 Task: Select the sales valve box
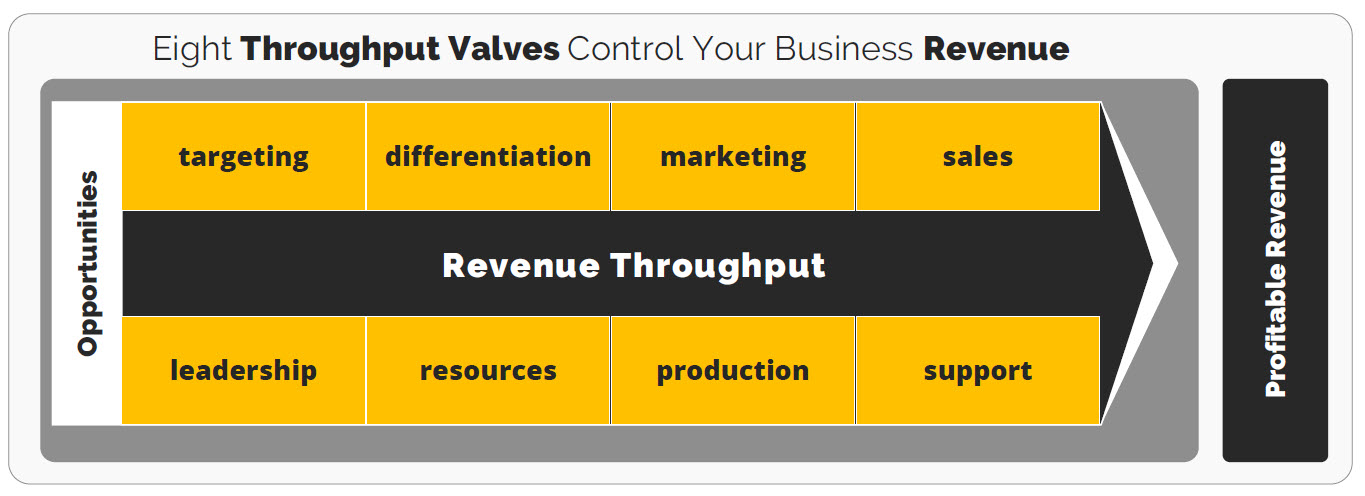[978, 157]
